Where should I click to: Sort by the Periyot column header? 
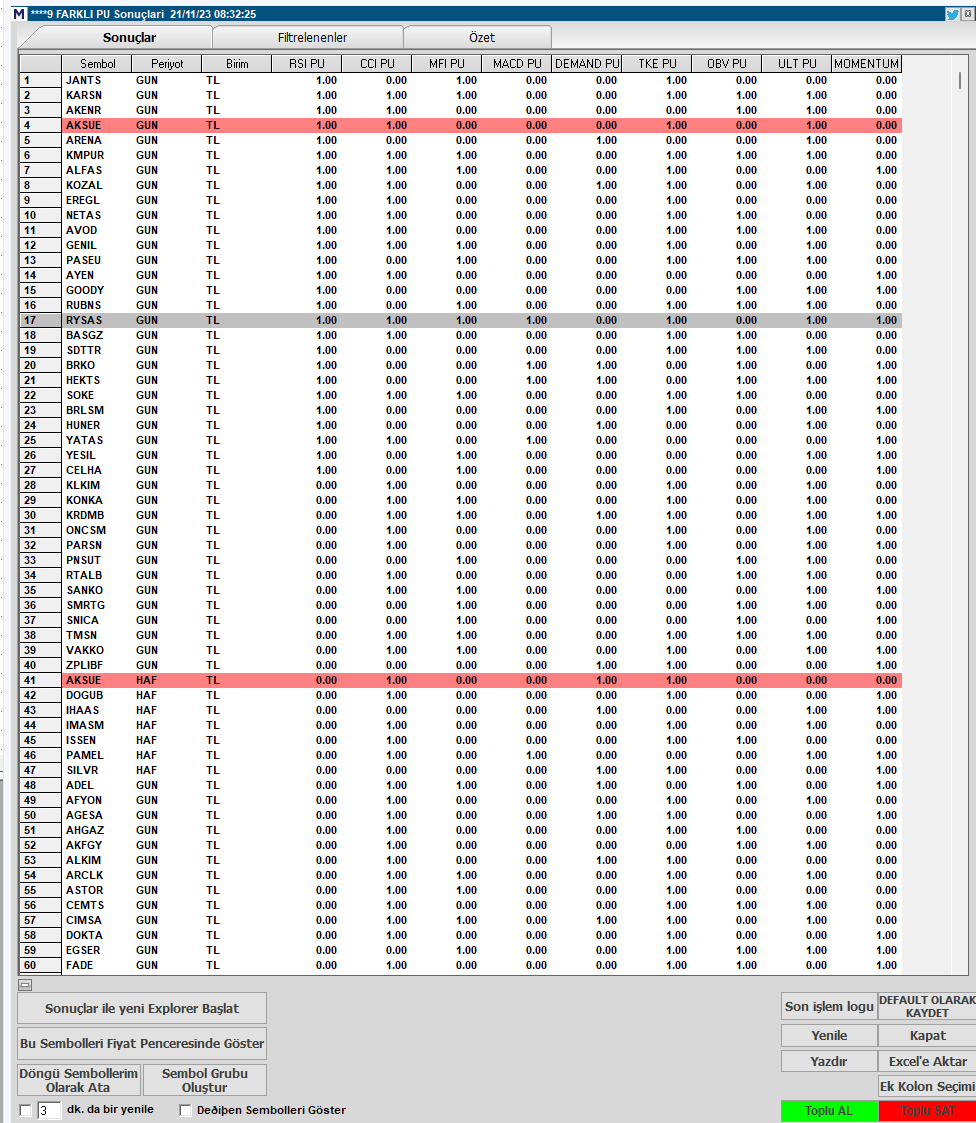click(167, 64)
